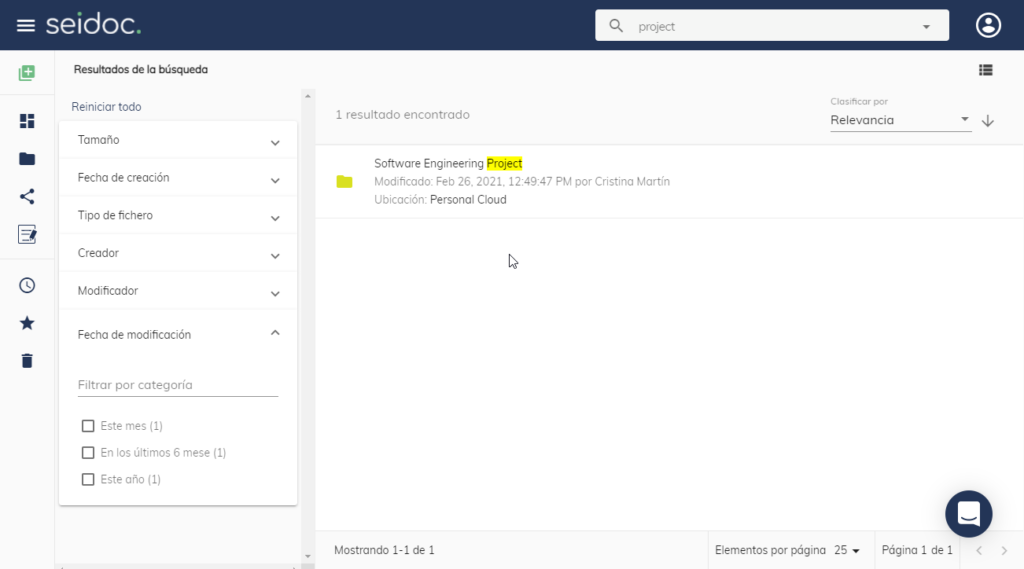Open the Relevancia sort dropdown
Viewport: 1024px width, 569px height.
tap(900, 120)
